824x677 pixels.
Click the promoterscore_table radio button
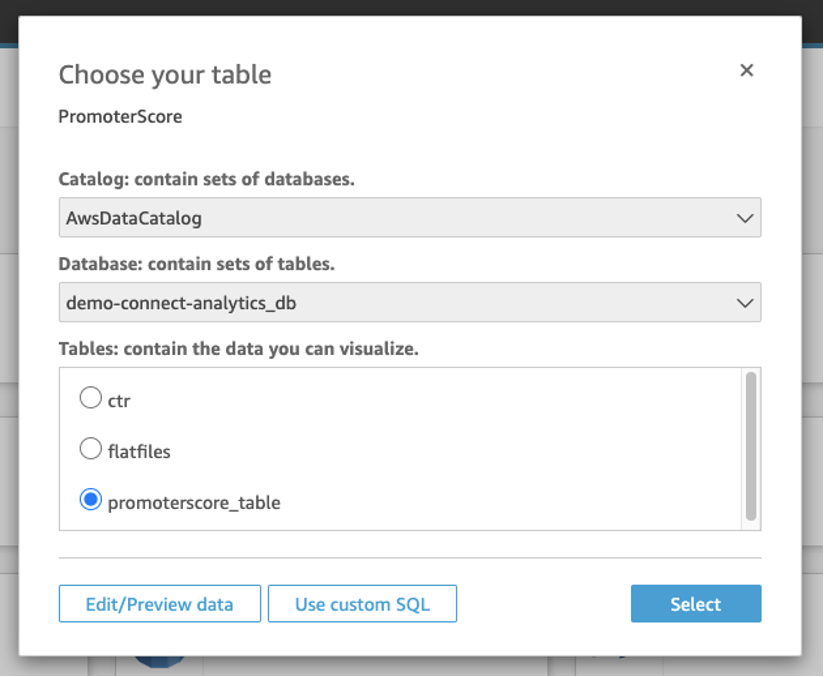click(90, 499)
